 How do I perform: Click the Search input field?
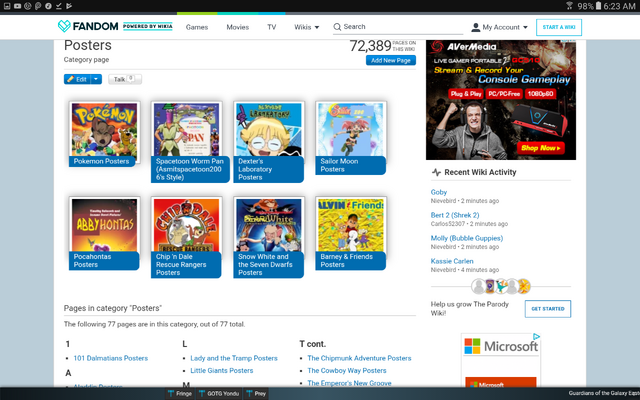tap(398, 27)
